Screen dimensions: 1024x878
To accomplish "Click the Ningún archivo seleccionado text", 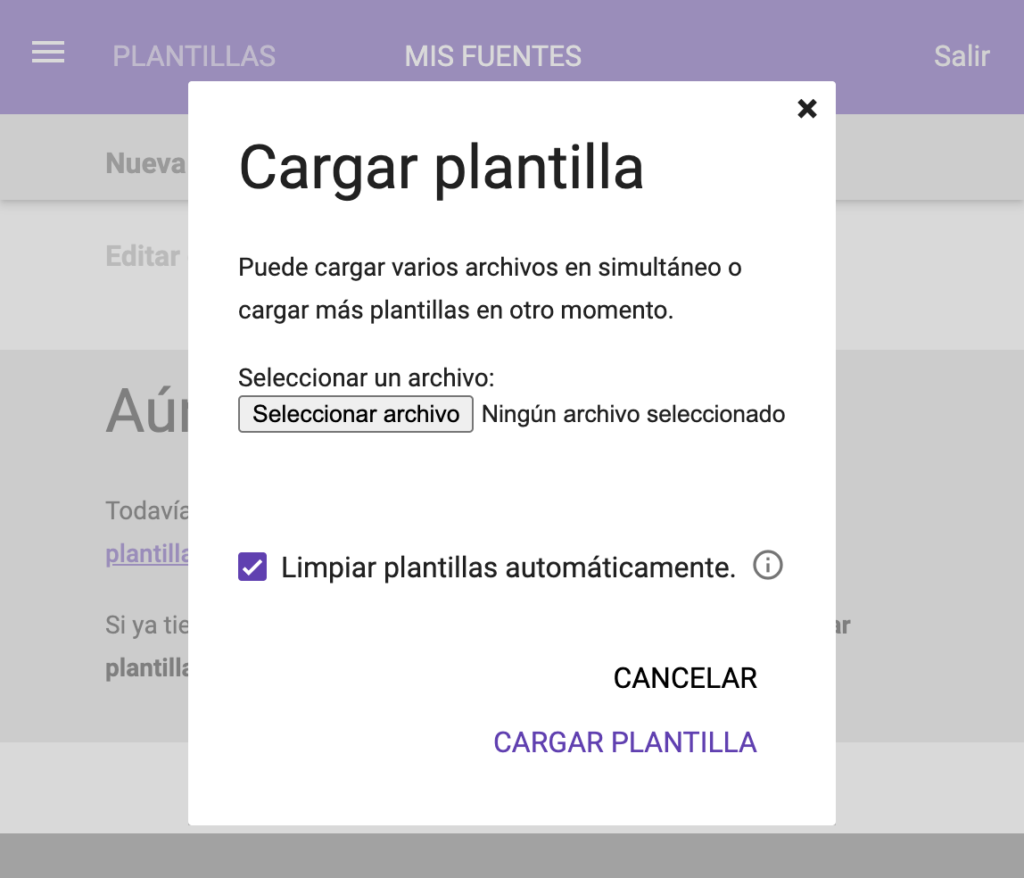I will click(633, 414).
